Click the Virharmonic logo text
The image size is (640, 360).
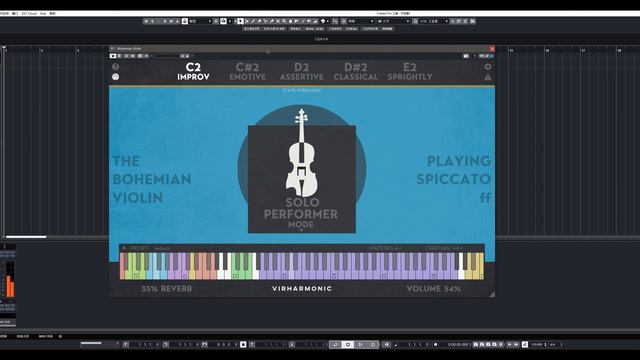302,289
